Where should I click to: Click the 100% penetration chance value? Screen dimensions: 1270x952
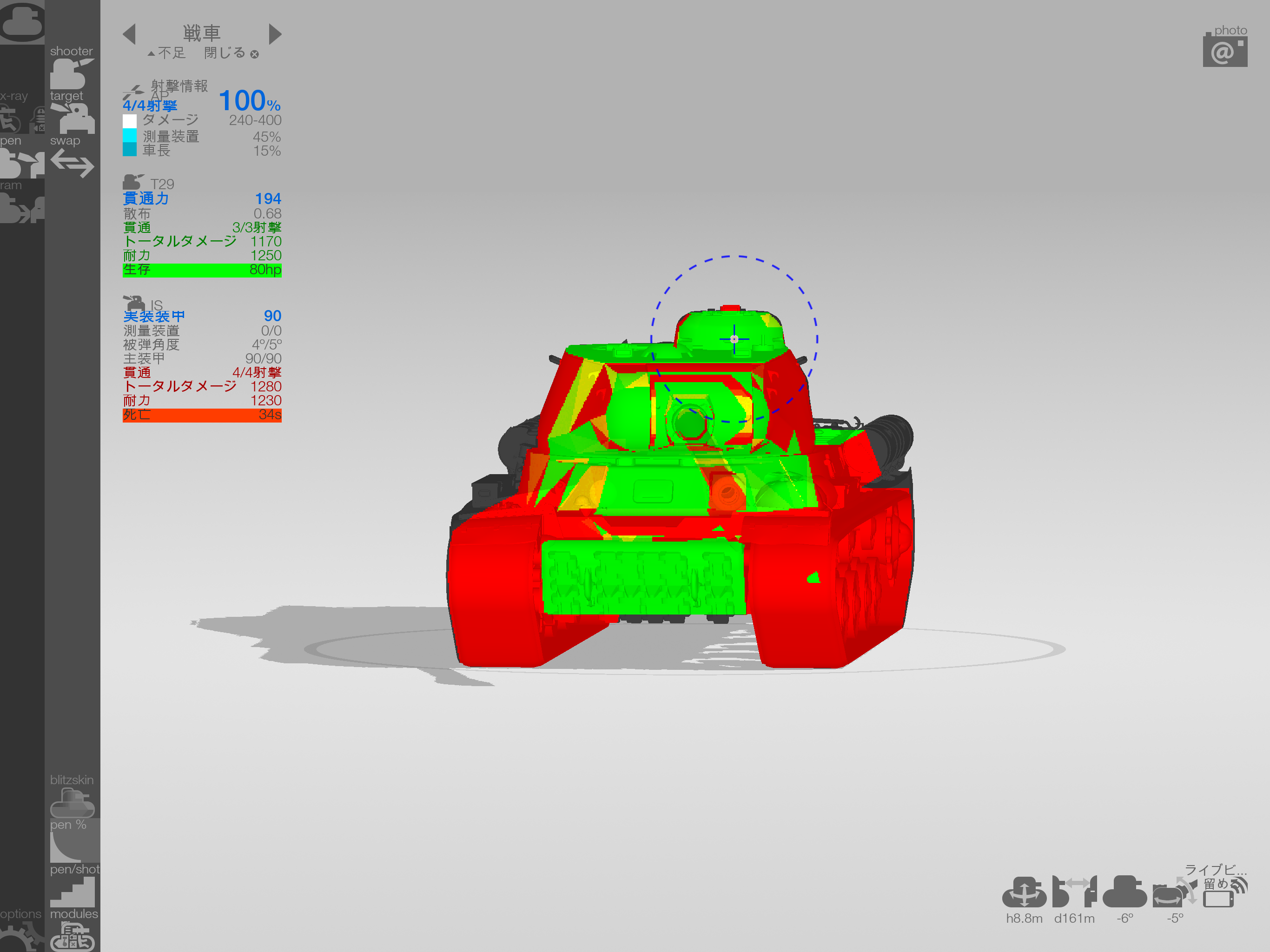pyautogui.click(x=250, y=101)
